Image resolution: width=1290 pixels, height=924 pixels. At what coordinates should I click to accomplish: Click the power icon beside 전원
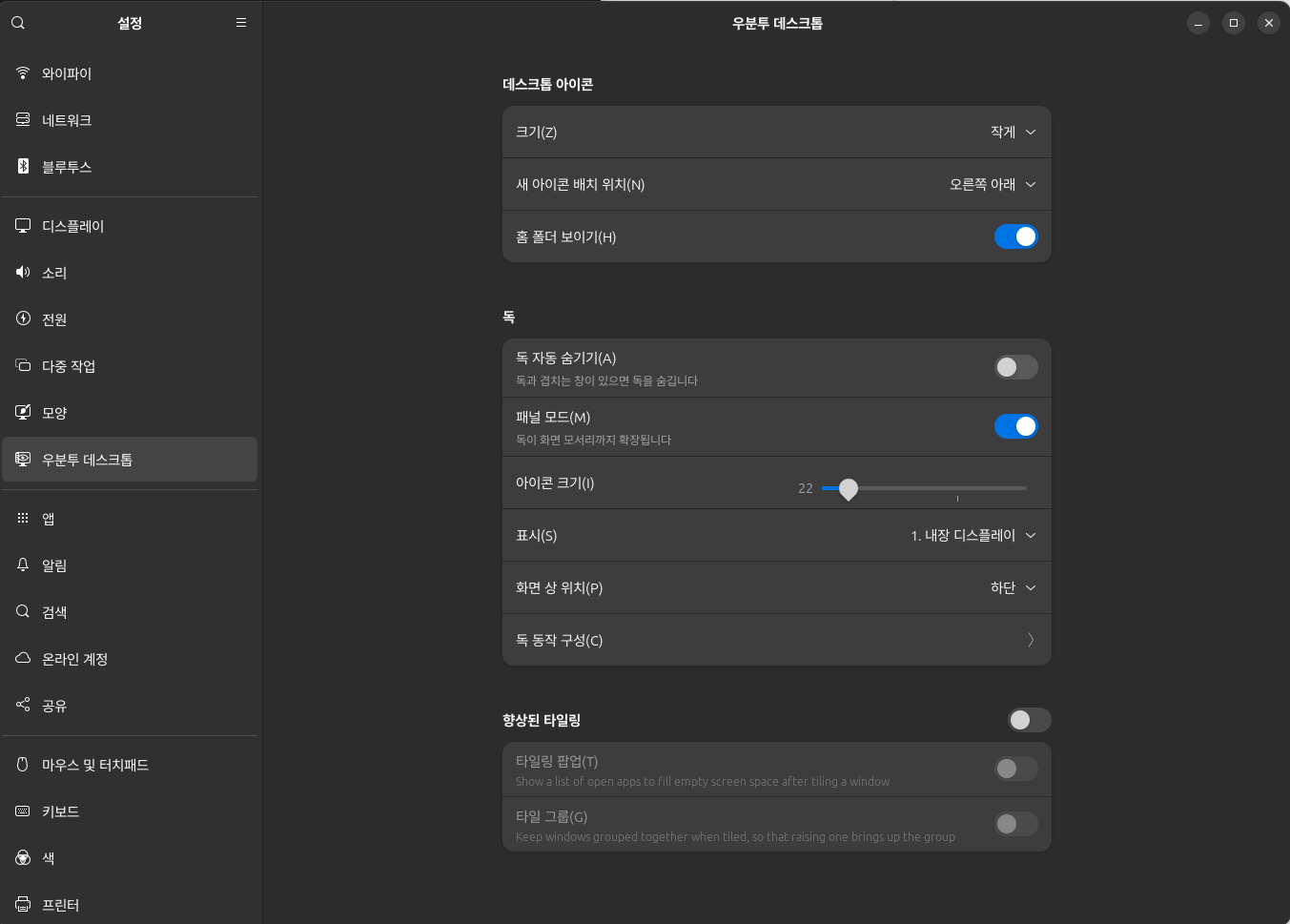[x=23, y=319]
